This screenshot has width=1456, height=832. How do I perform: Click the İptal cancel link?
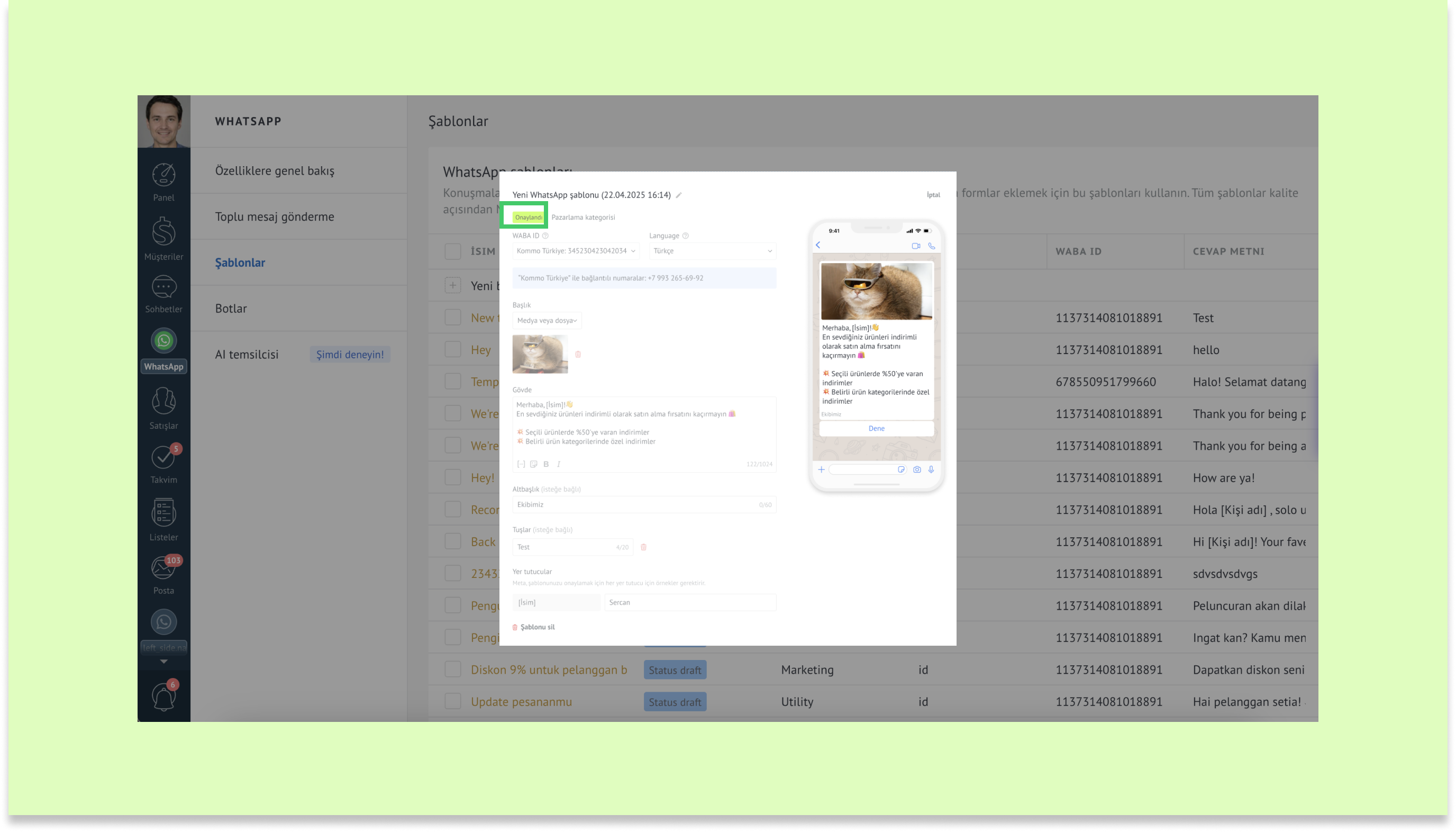(933, 195)
